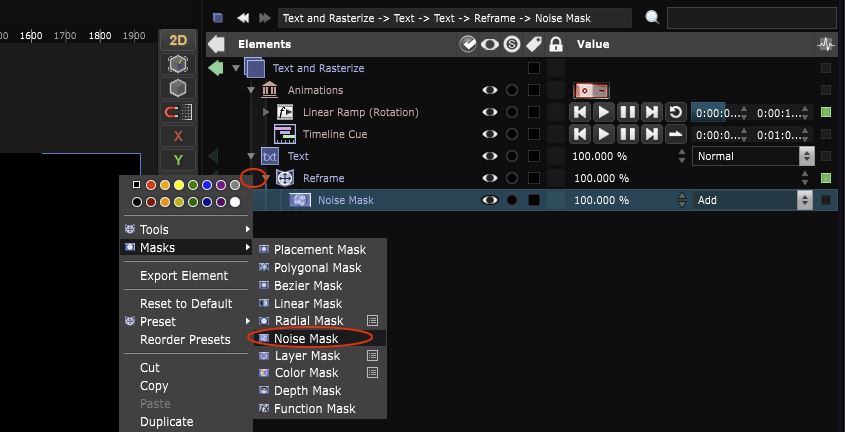Click the magnet snap-to-grid icon
Image resolution: width=845 pixels, height=432 pixels.
178,112
